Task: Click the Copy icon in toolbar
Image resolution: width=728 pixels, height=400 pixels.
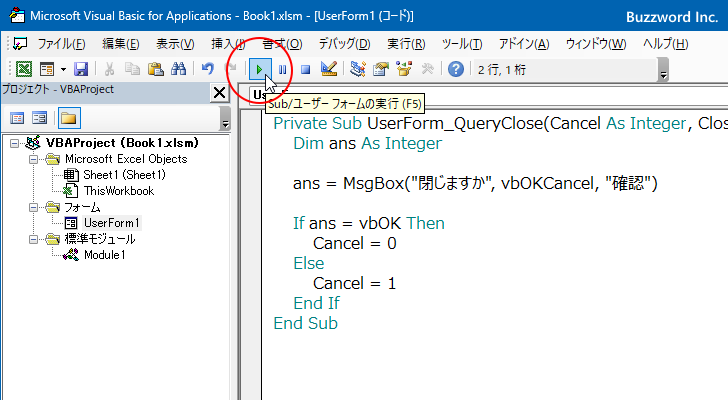Action: click(x=132, y=70)
